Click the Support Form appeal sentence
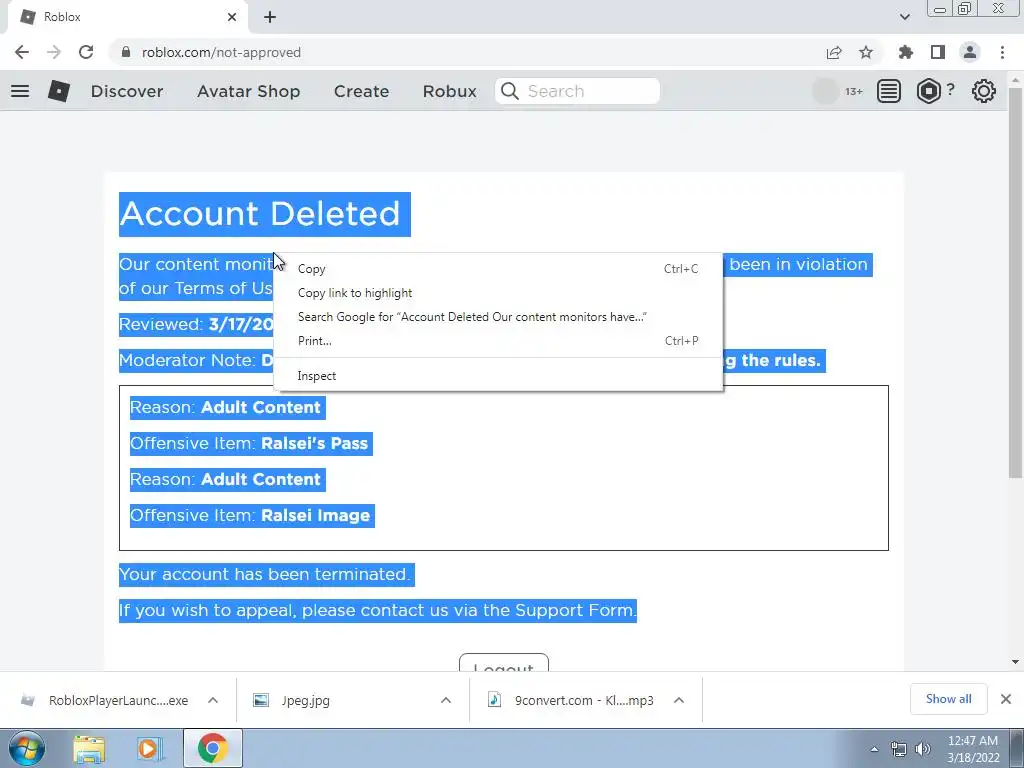 (x=377, y=610)
